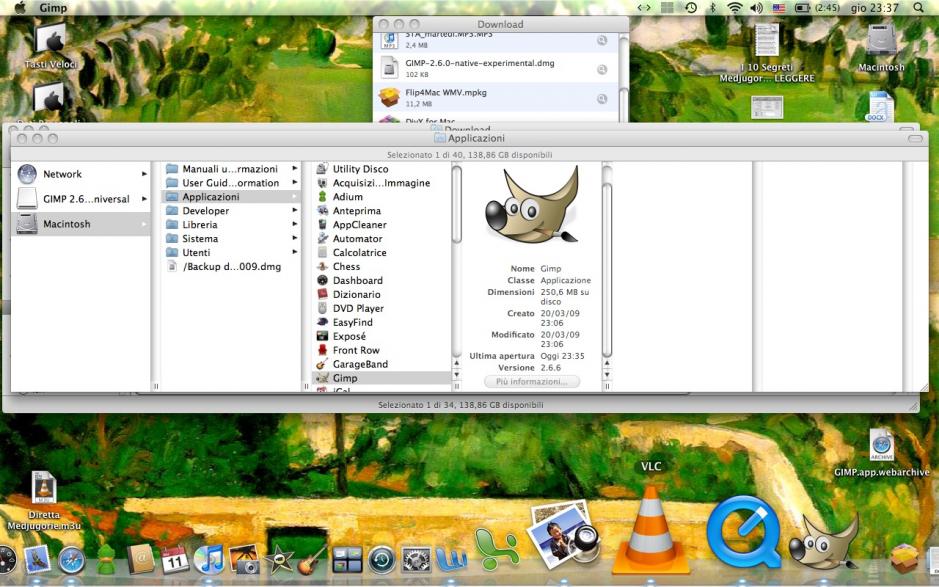Reveal Flip4Mac WMV.mpkg with its magnifier button

pos(602,99)
